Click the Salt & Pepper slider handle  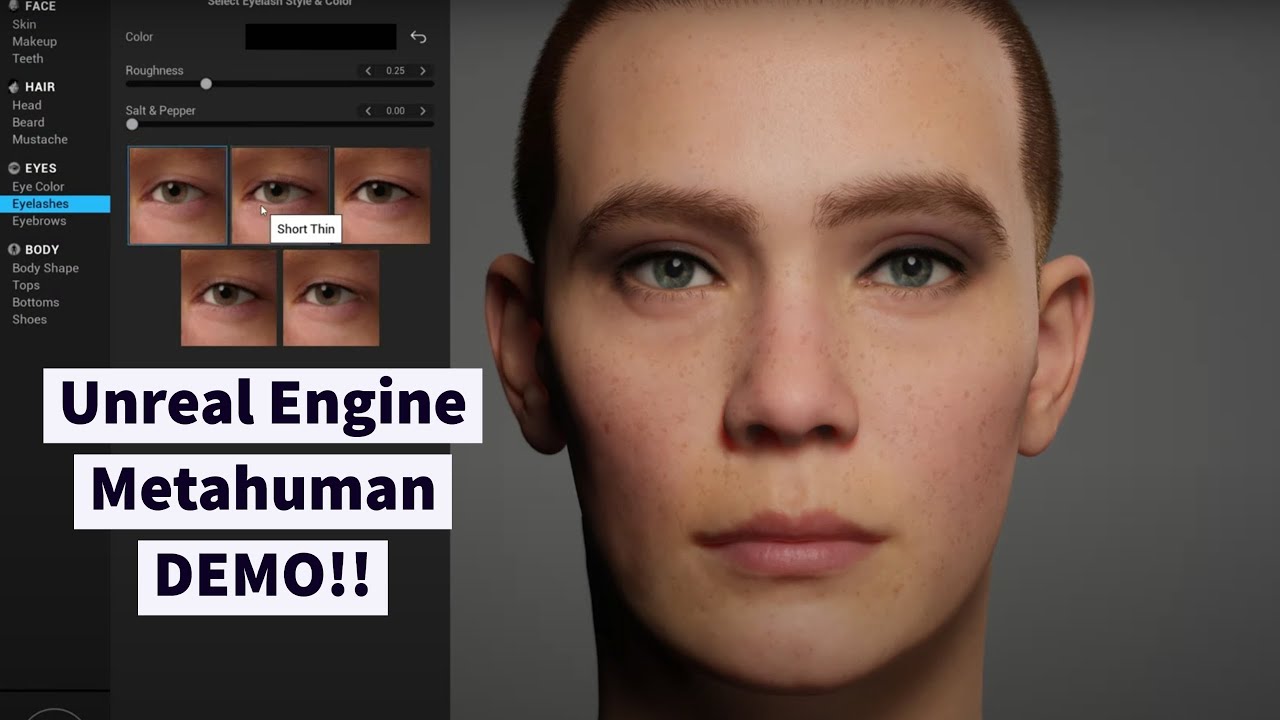[x=132, y=124]
